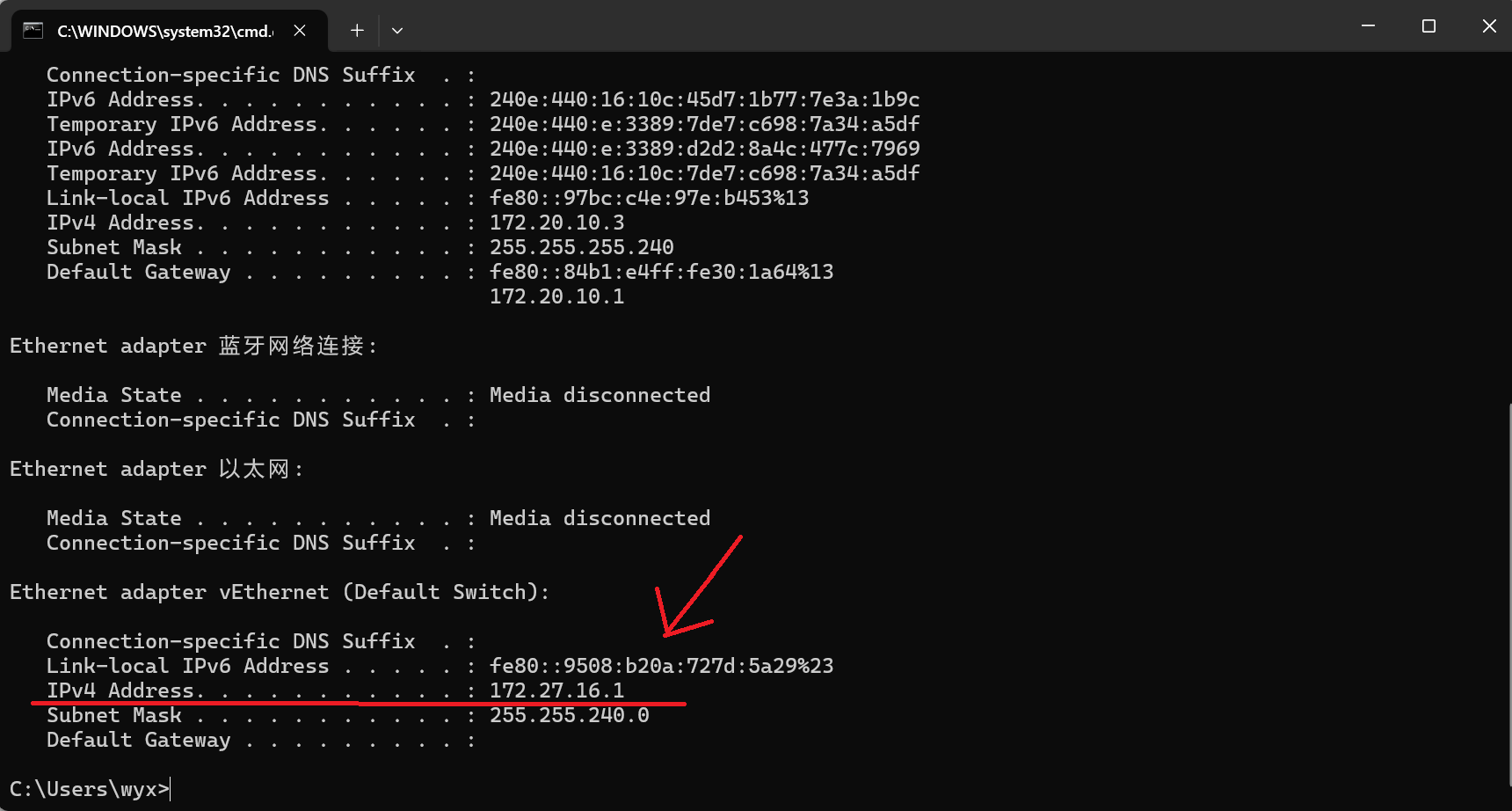This screenshot has width=1512, height=811.
Task: Maximize the terminal window
Action: (x=1428, y=26)
